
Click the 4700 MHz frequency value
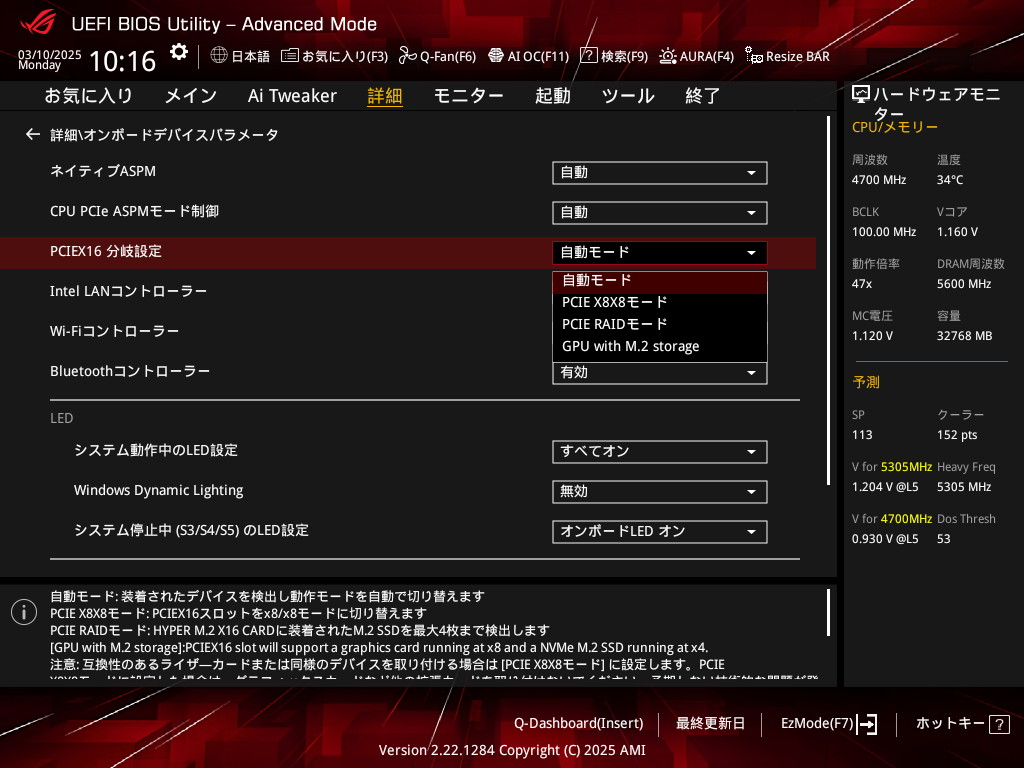tap(879, 180)
